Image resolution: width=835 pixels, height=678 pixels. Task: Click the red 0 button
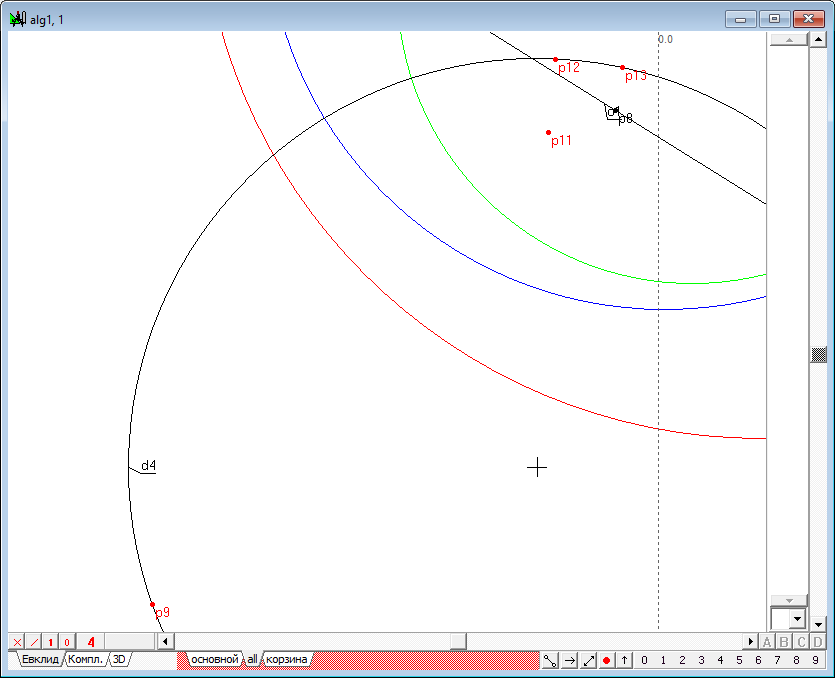[67, 642]
